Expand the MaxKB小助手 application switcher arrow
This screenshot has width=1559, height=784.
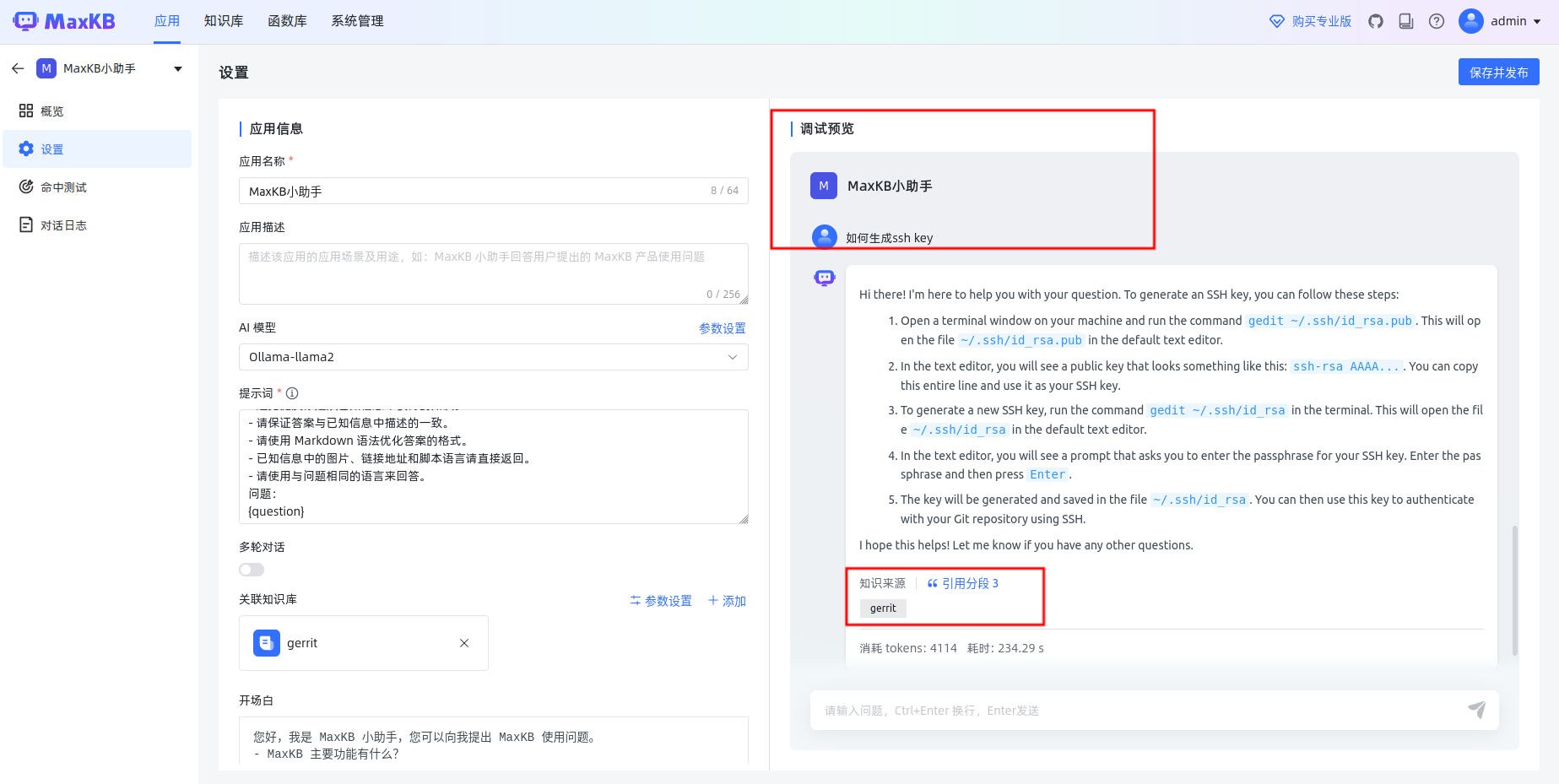point(178,69)
